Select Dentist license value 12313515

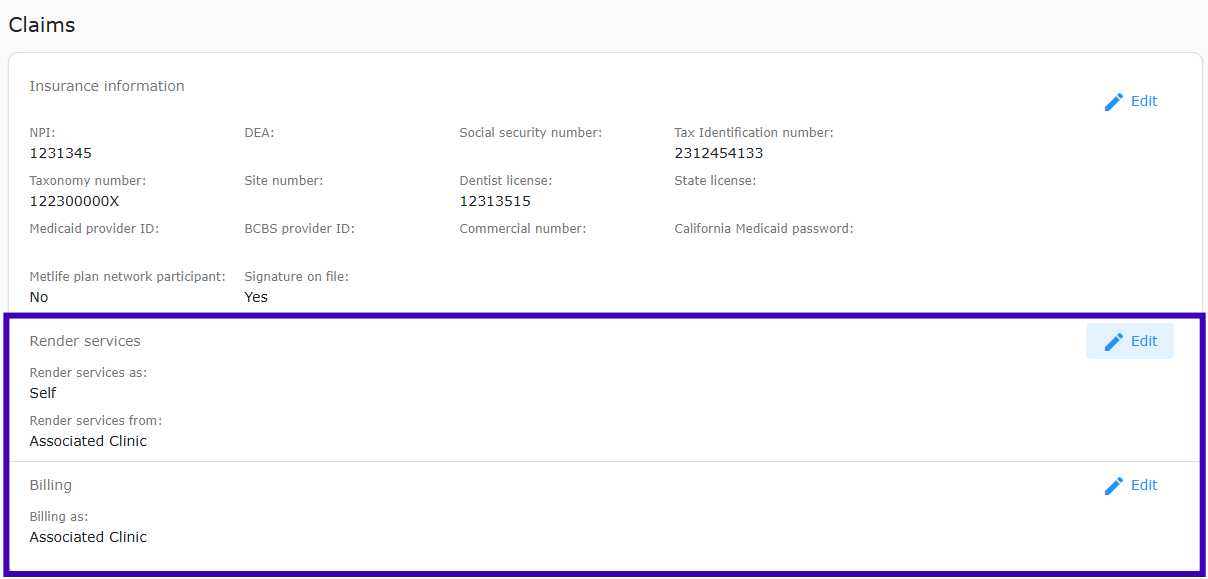495,201
